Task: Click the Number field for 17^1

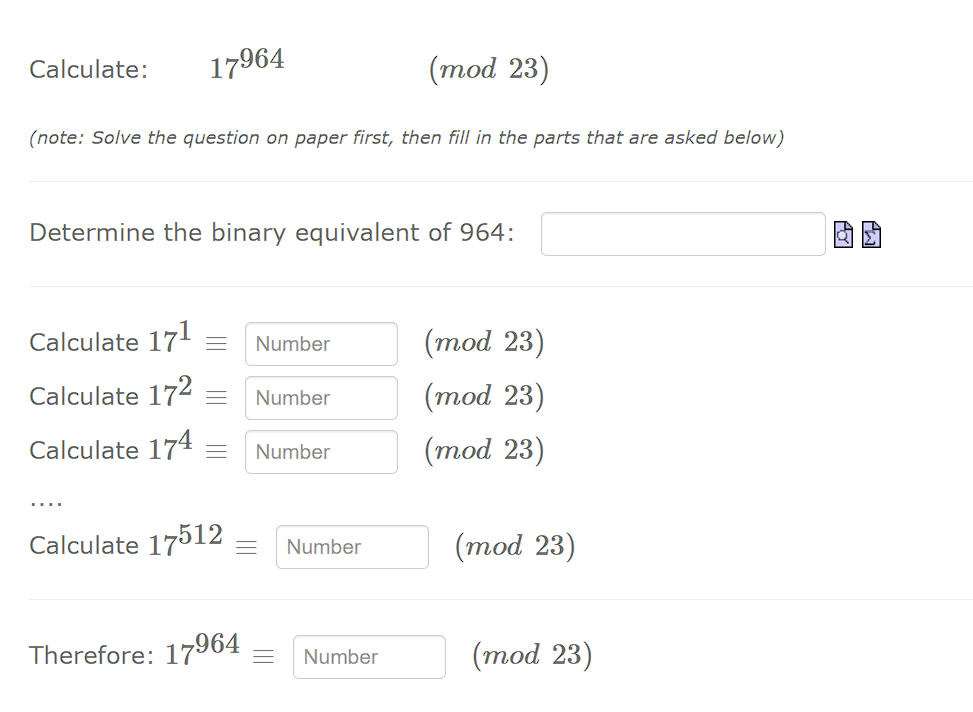Action: tap(320, 343)
